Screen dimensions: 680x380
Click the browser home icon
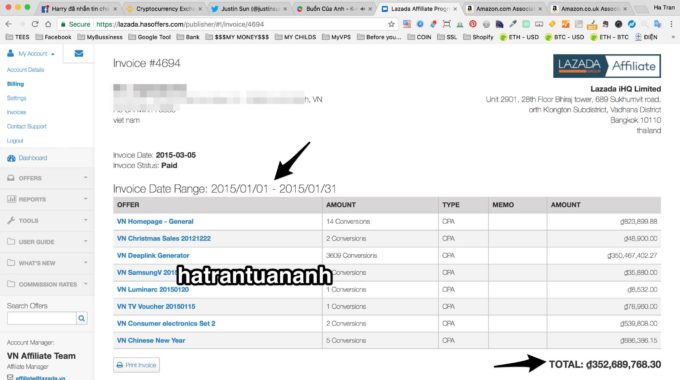(x=48, y=24)
